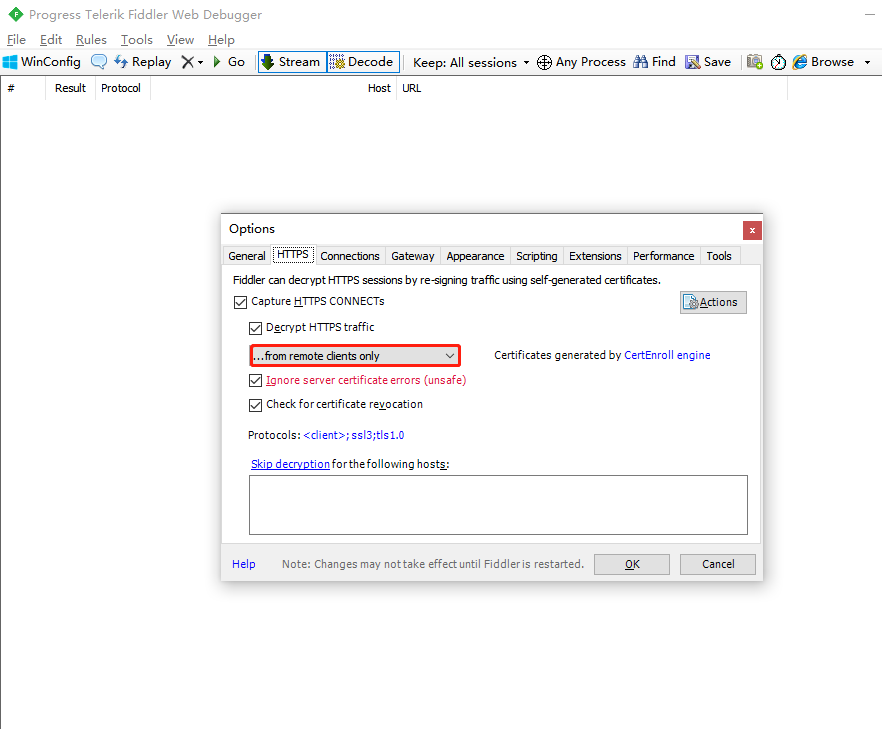Click the protocols link <client>; ssl3;tls1.0
Viewport: 882px width, 729px height.
click(x=353, y=435)
